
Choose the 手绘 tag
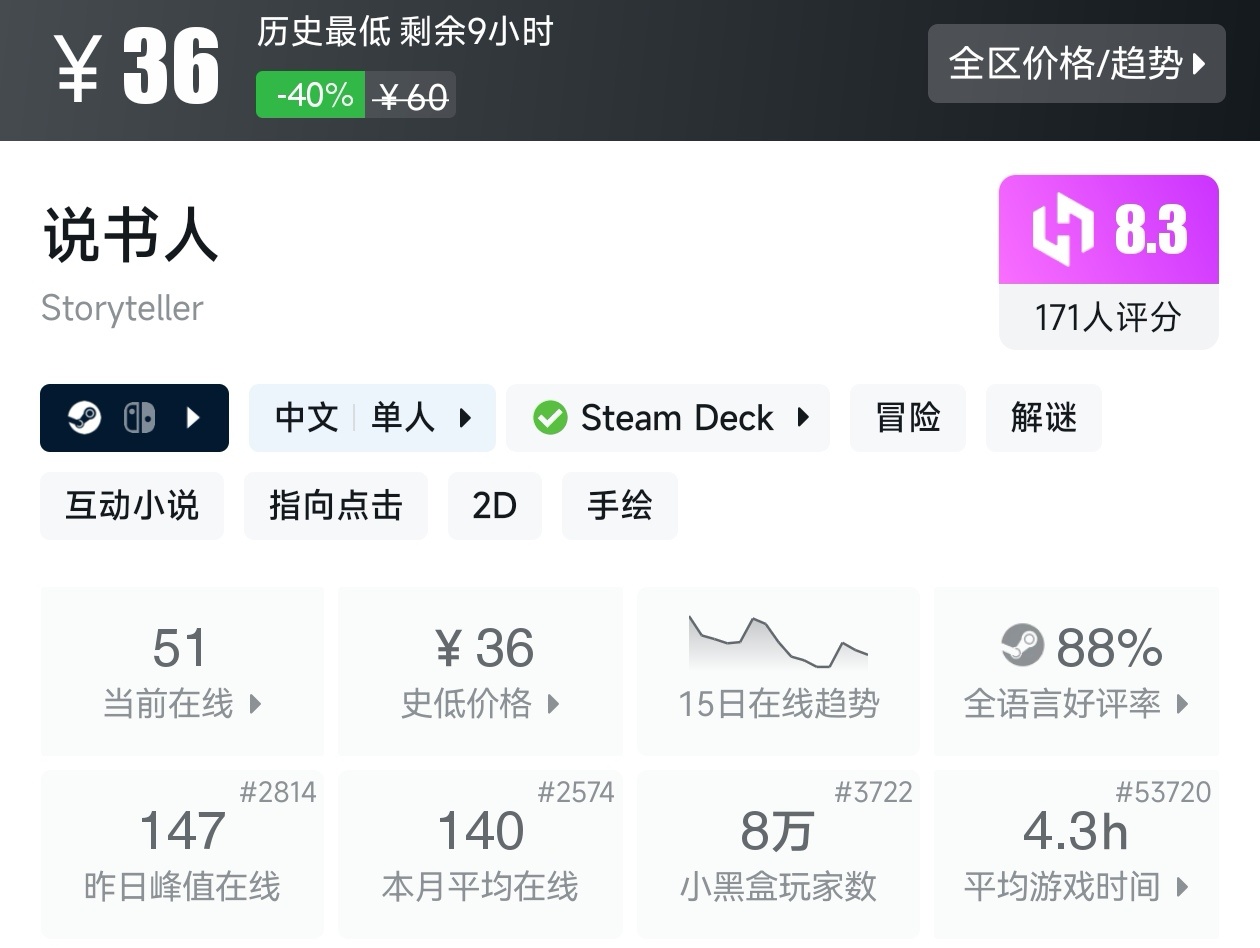pos(620,506)
